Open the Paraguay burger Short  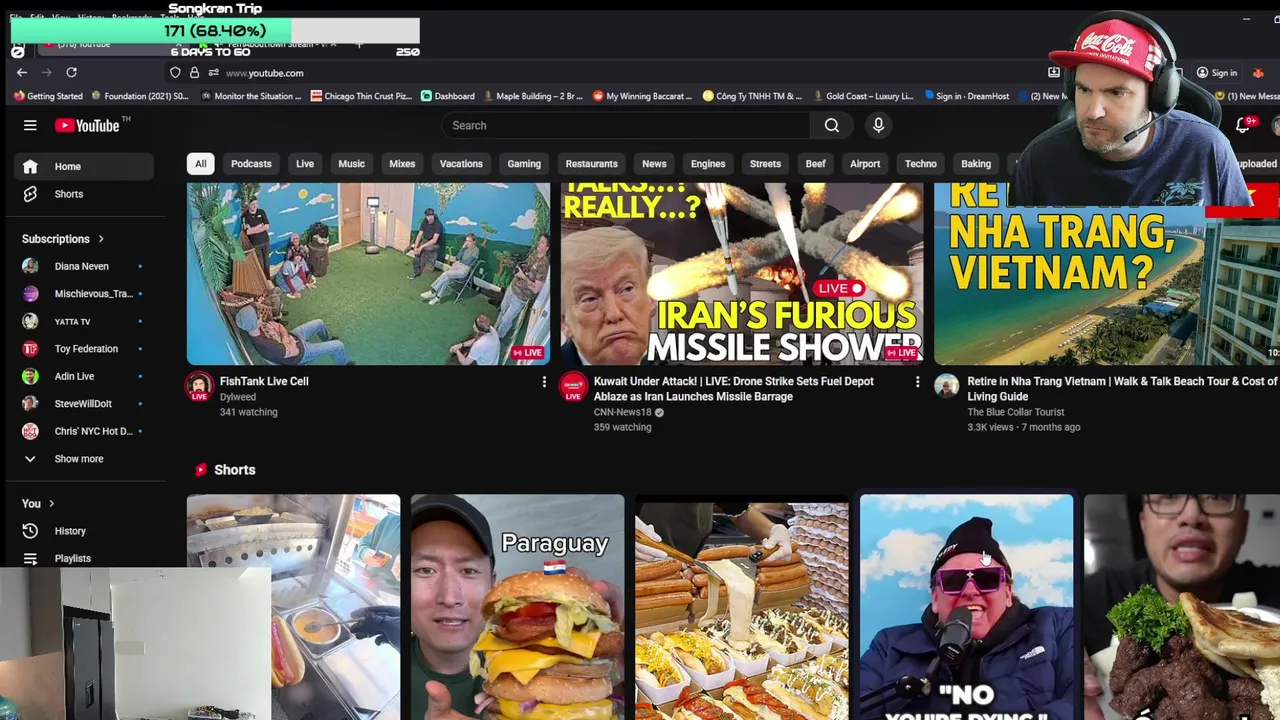tap(517, 607)
